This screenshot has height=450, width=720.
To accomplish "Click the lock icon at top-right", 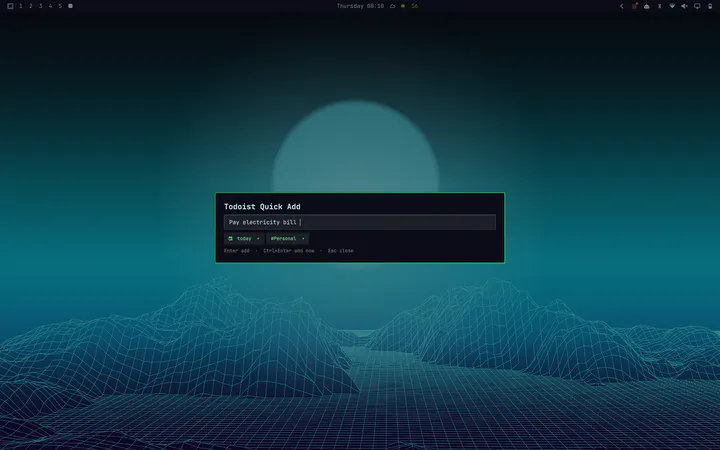I will pos(710,6).
